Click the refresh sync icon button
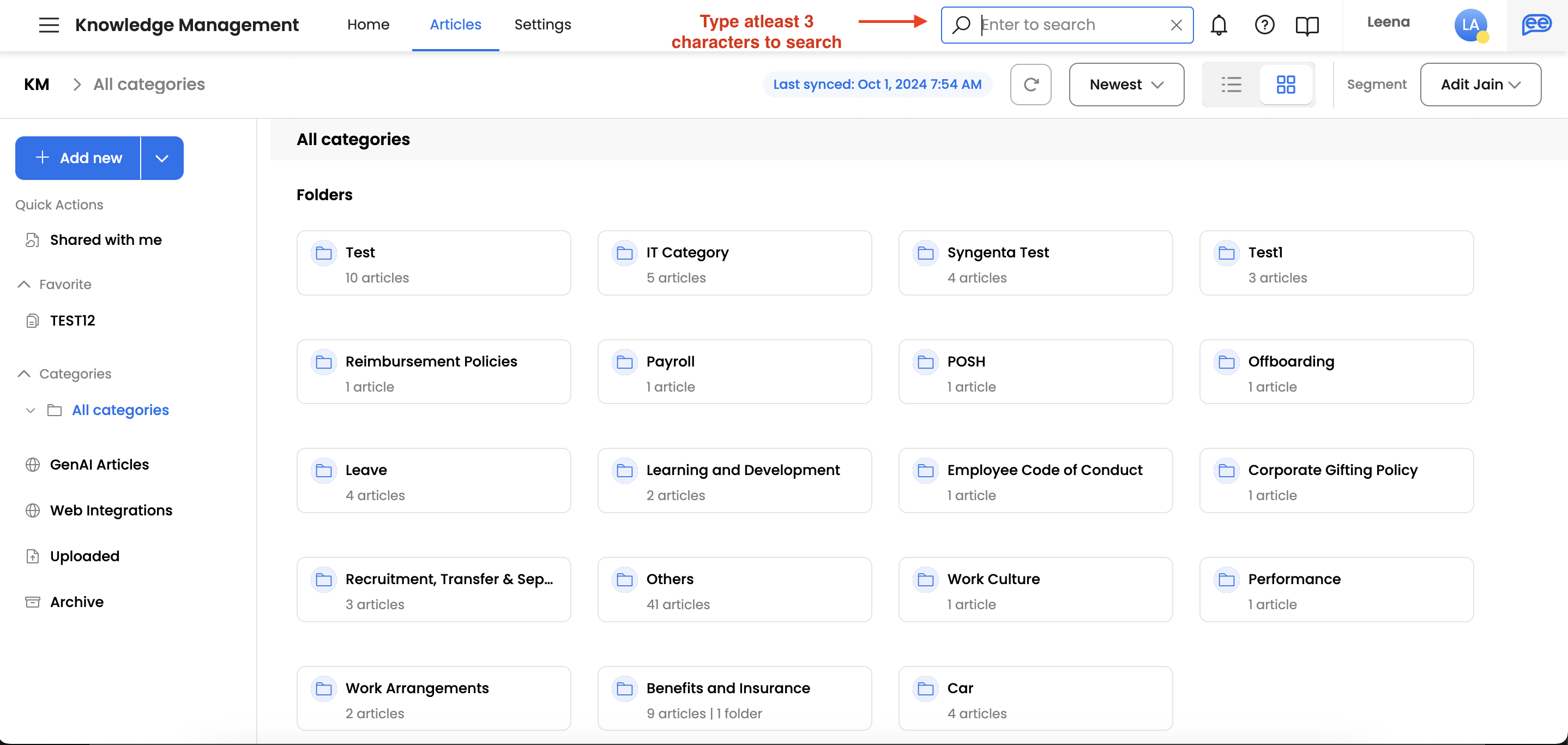 (1030, 85)
